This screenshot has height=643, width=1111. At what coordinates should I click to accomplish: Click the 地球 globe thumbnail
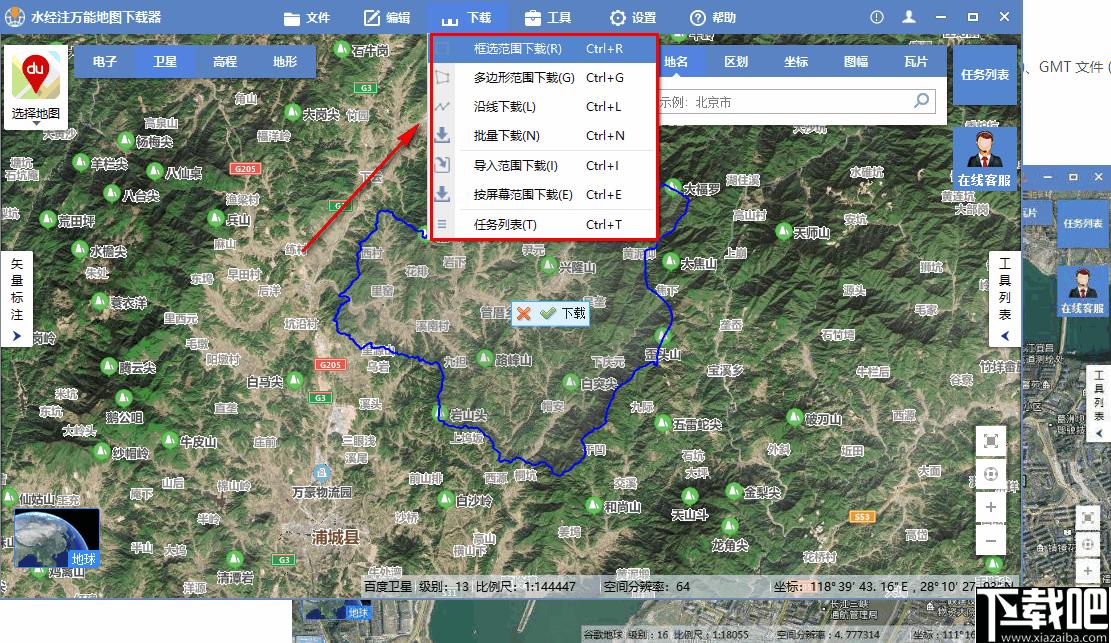point(57,537)
